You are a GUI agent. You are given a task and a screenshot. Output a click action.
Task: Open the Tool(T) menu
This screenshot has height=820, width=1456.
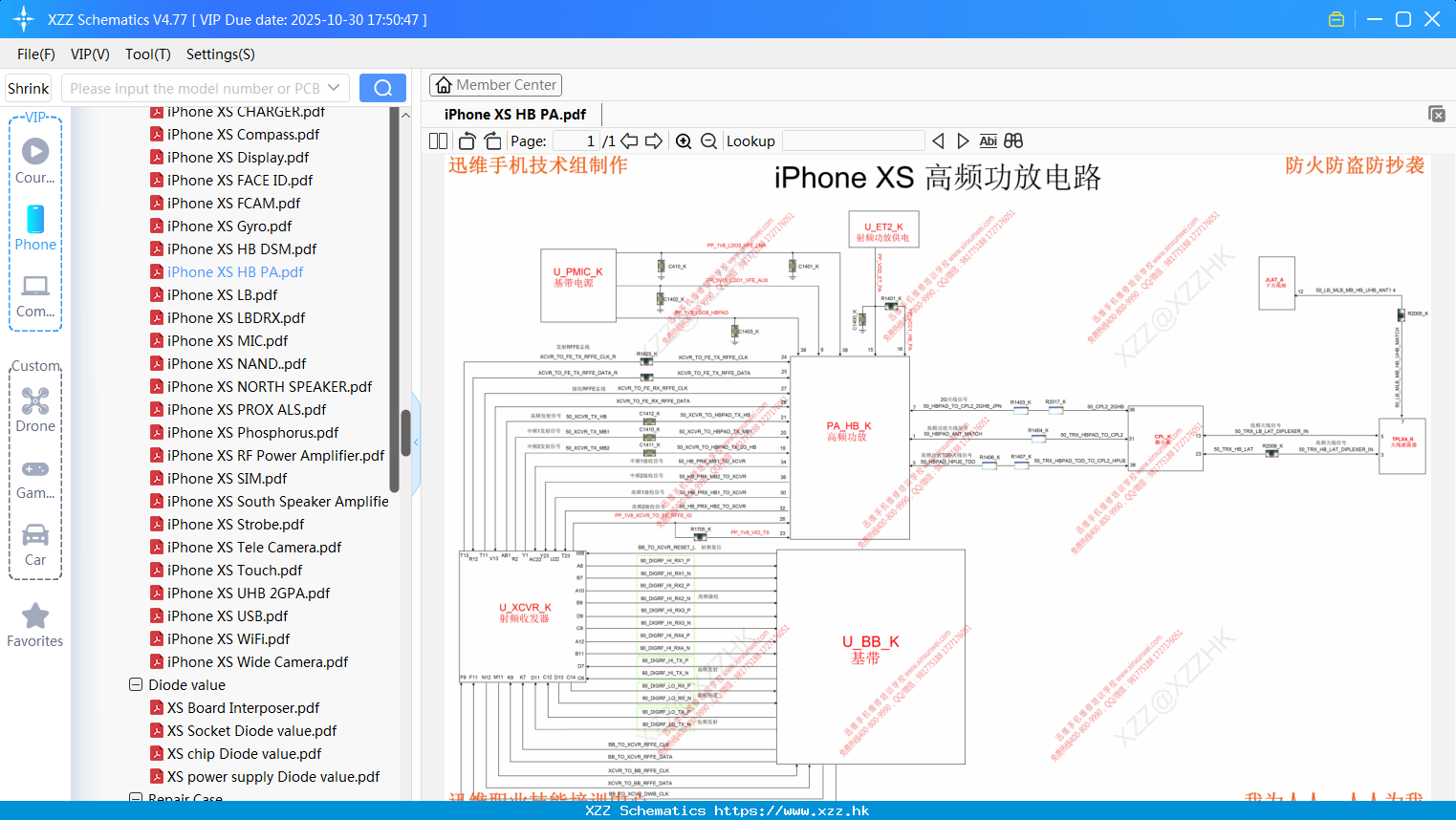coord(148,54)
